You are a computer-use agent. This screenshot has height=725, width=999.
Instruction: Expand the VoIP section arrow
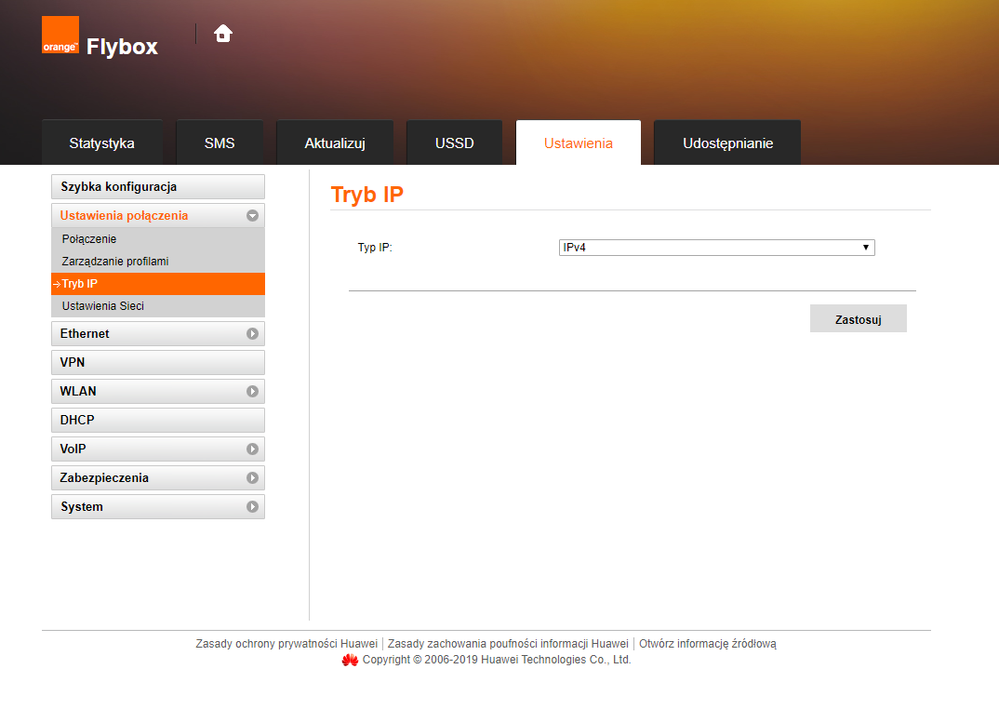point(253,450)
